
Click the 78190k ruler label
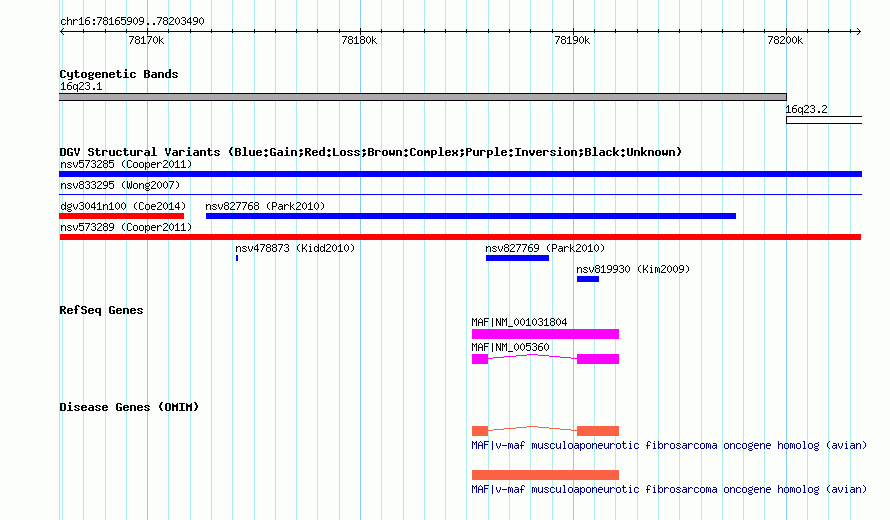[572, 40]
